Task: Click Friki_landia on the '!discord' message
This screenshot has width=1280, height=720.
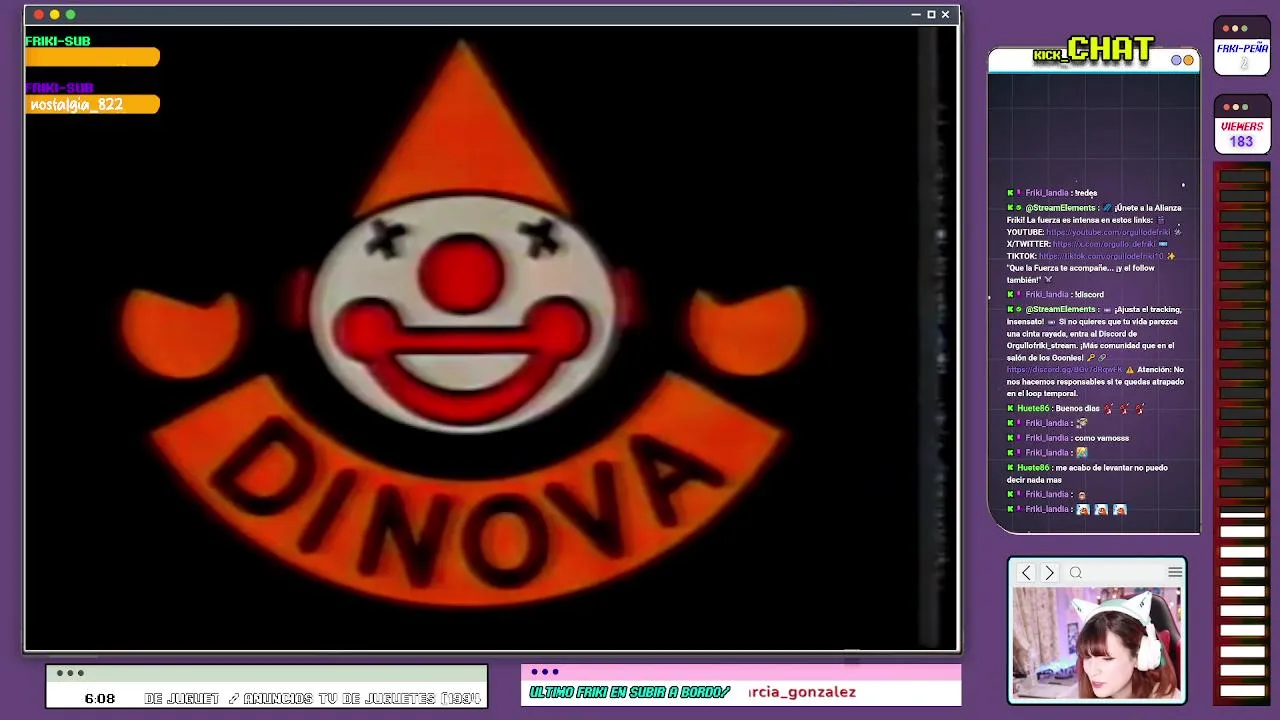Action: tap(1047, 294)
